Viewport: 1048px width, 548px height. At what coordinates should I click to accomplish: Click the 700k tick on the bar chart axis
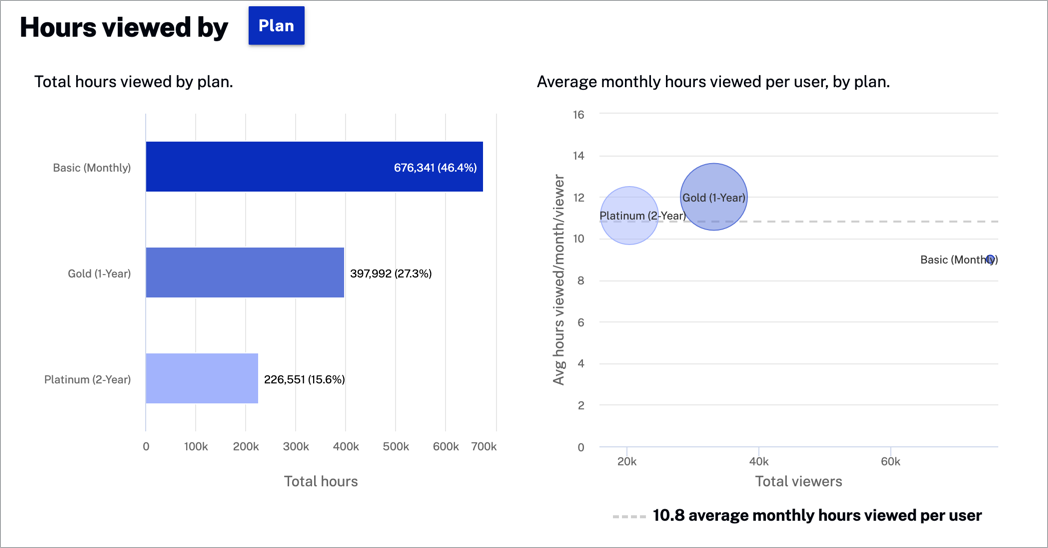[x=483, y=446]
